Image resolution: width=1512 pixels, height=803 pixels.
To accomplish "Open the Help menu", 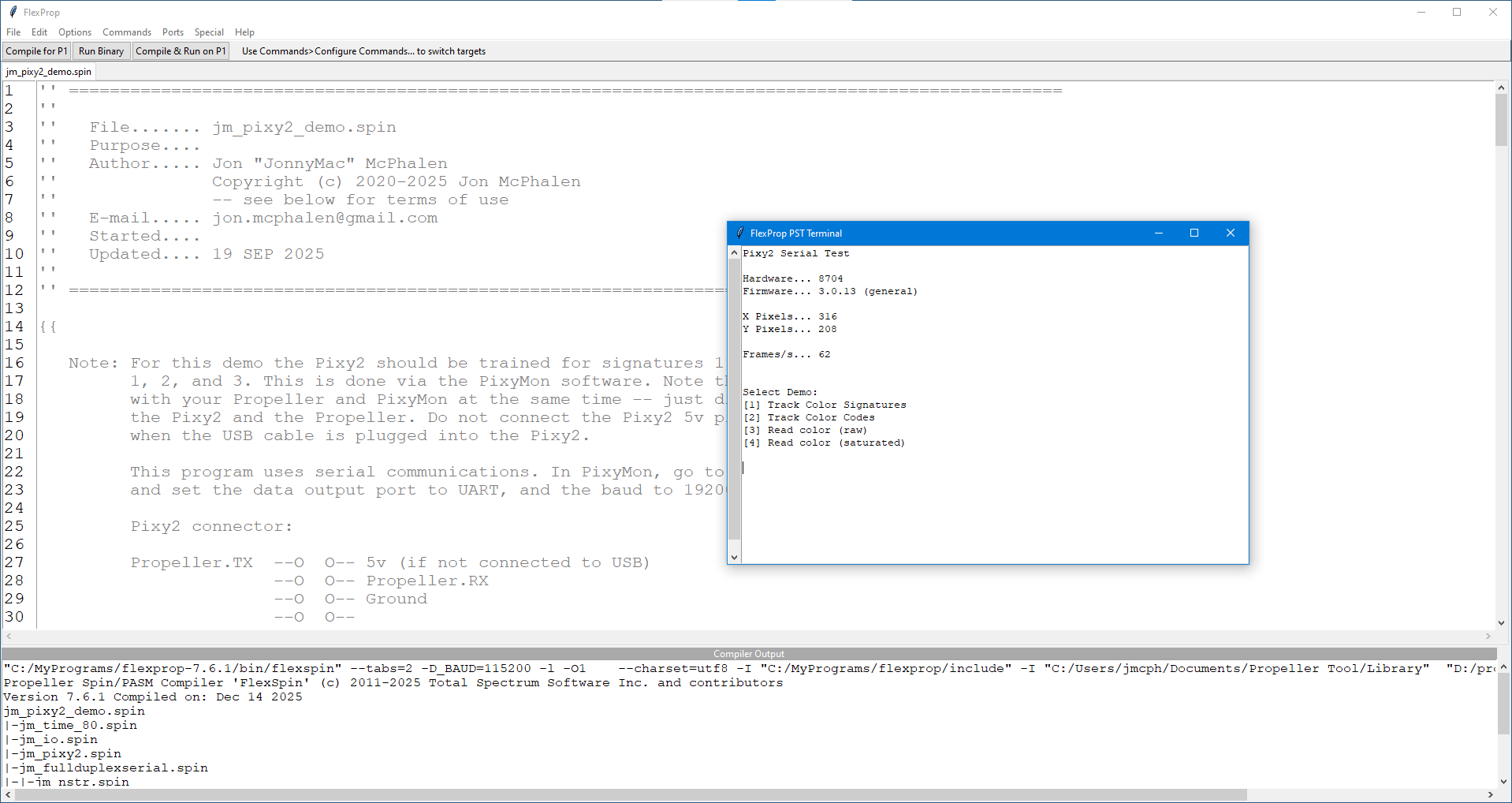I will (244, 32).
